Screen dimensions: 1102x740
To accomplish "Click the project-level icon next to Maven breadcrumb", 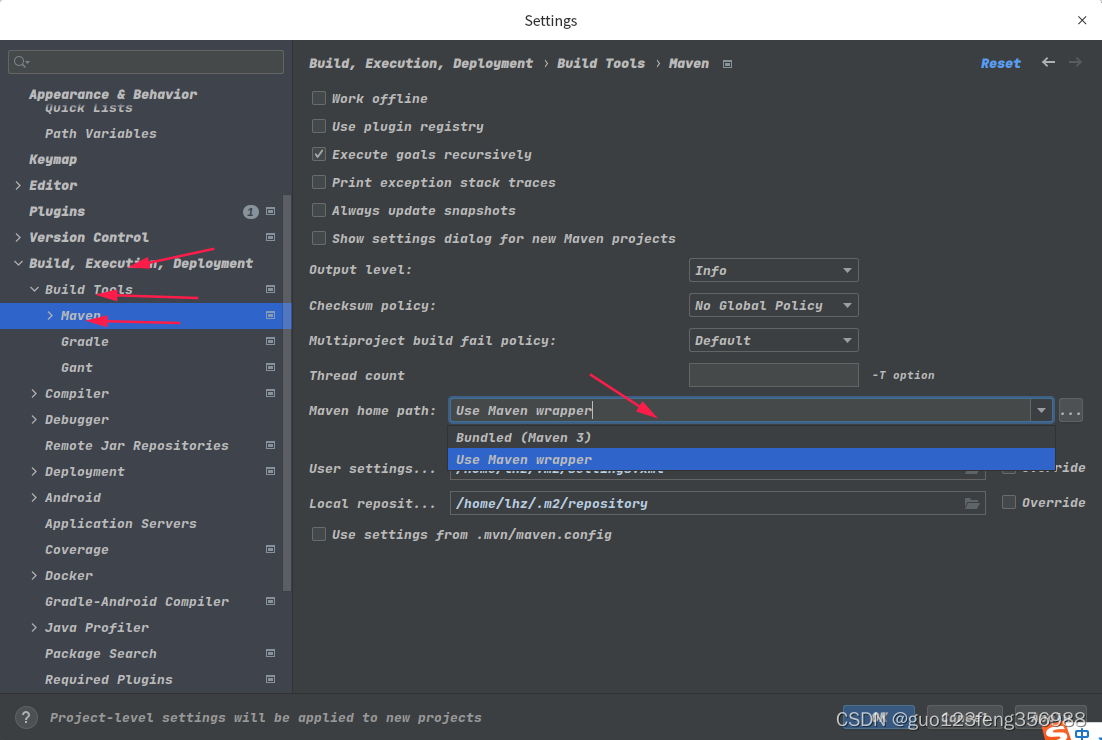I will click(727, 64).
